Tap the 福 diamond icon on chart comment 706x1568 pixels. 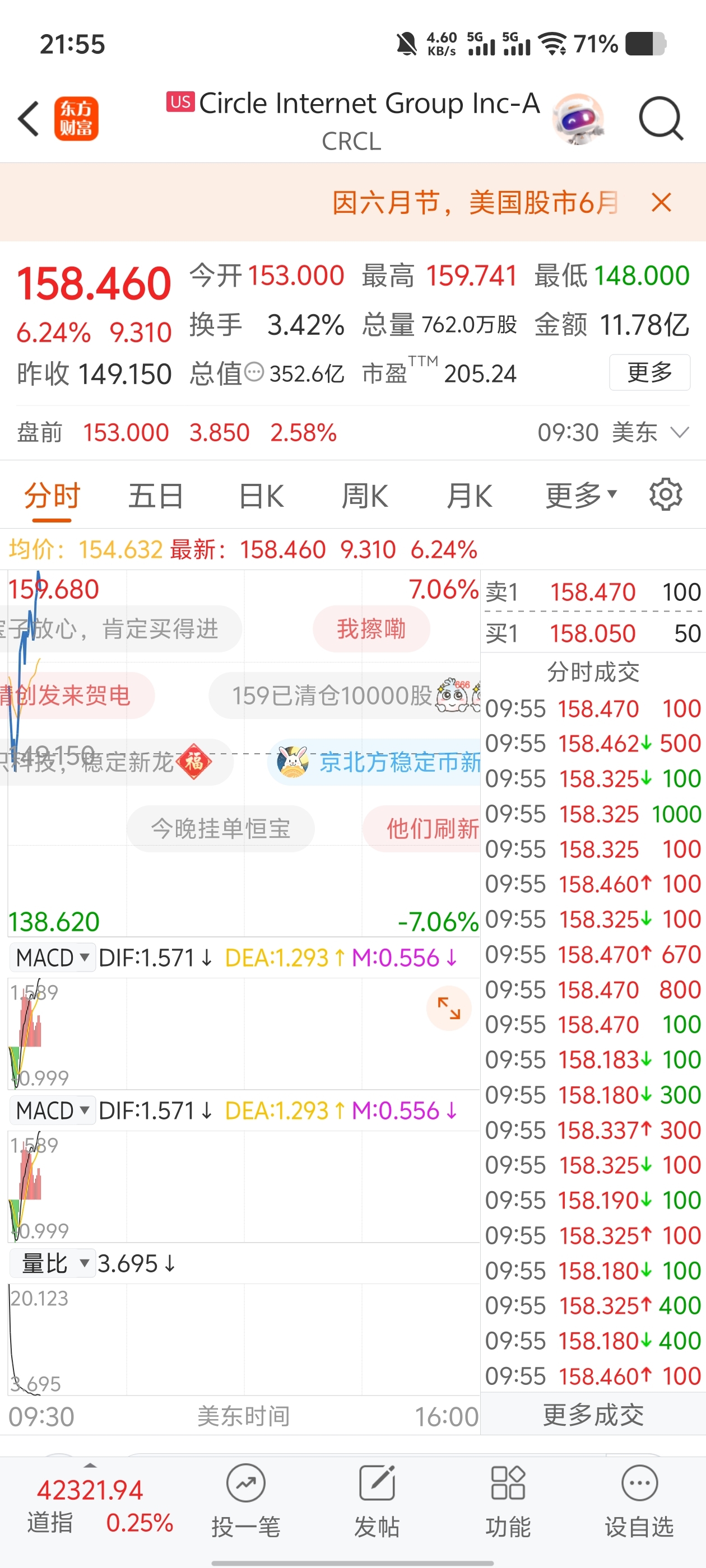point(194,762)
